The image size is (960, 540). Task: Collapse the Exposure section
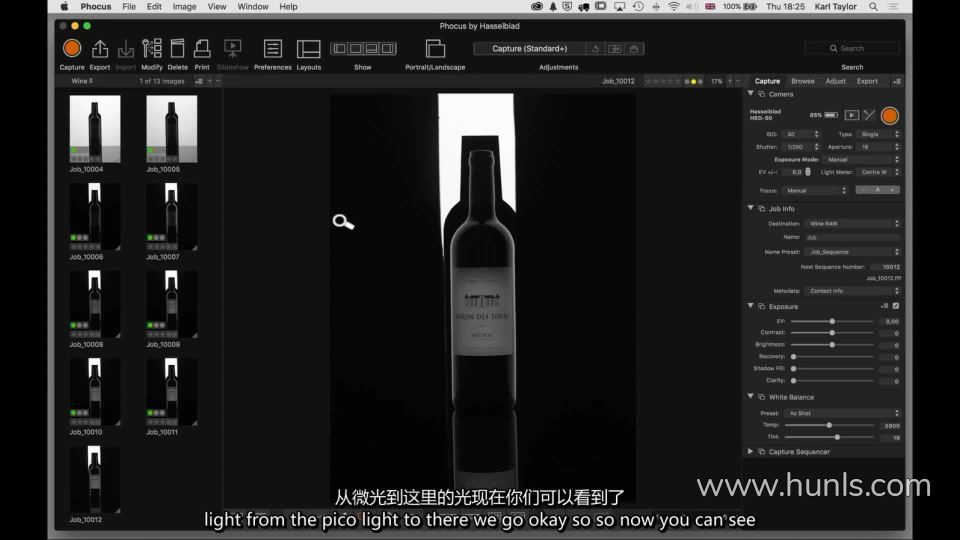(x=751, y=306)
